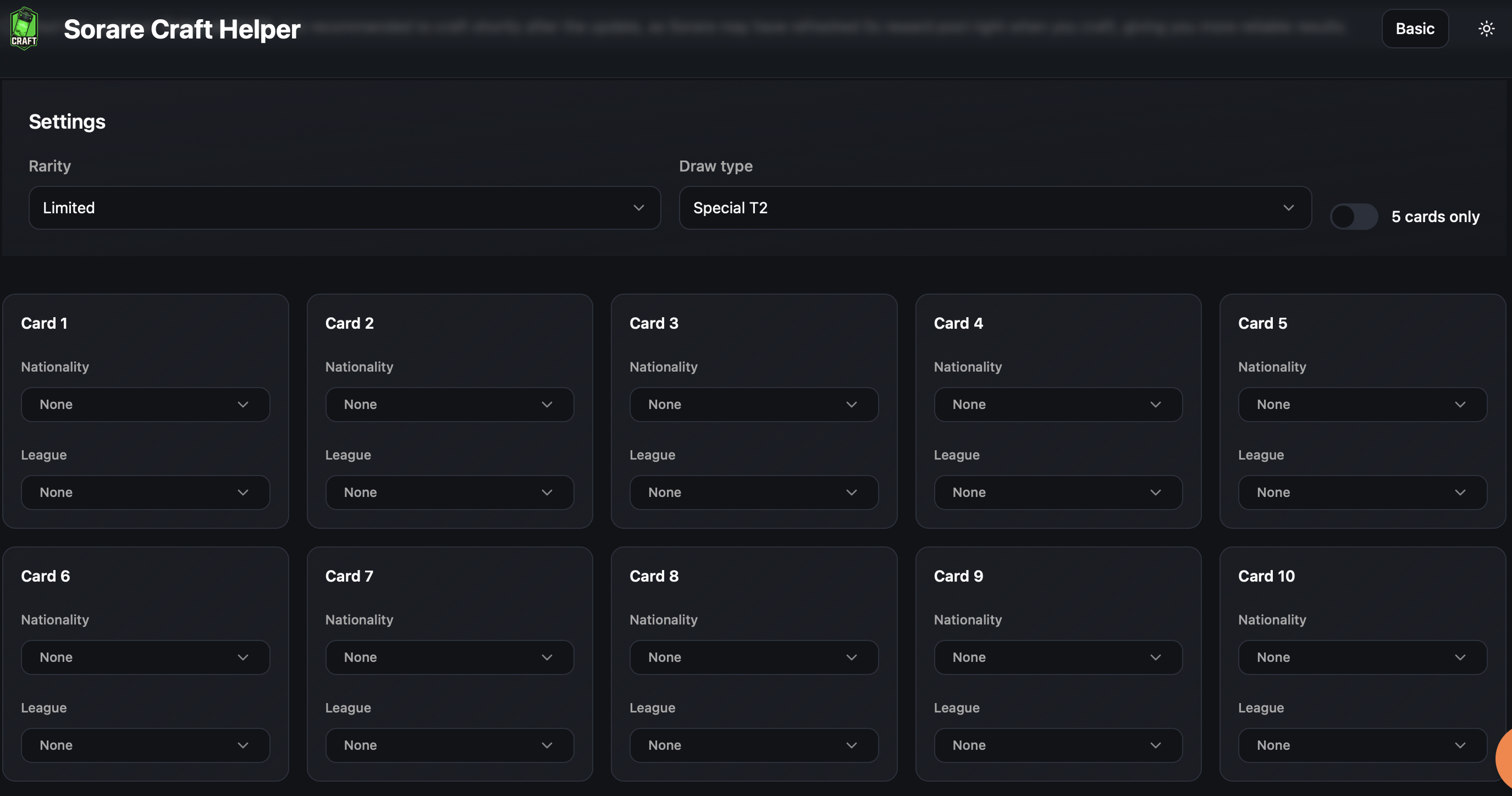The width and height of the screenshot is (1512, 796).
Task: Enable the 5 cards only switch
Action: point(1354,217)
